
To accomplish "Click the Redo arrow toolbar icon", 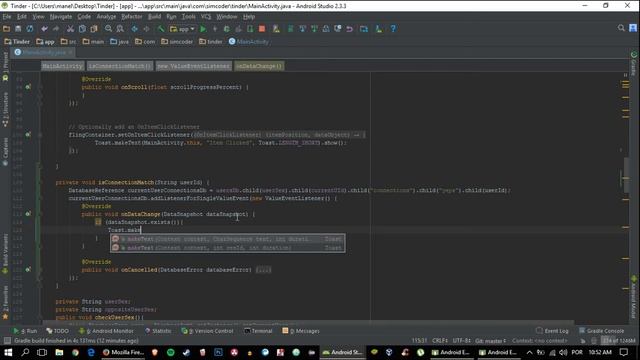I will tap(56, 29).
